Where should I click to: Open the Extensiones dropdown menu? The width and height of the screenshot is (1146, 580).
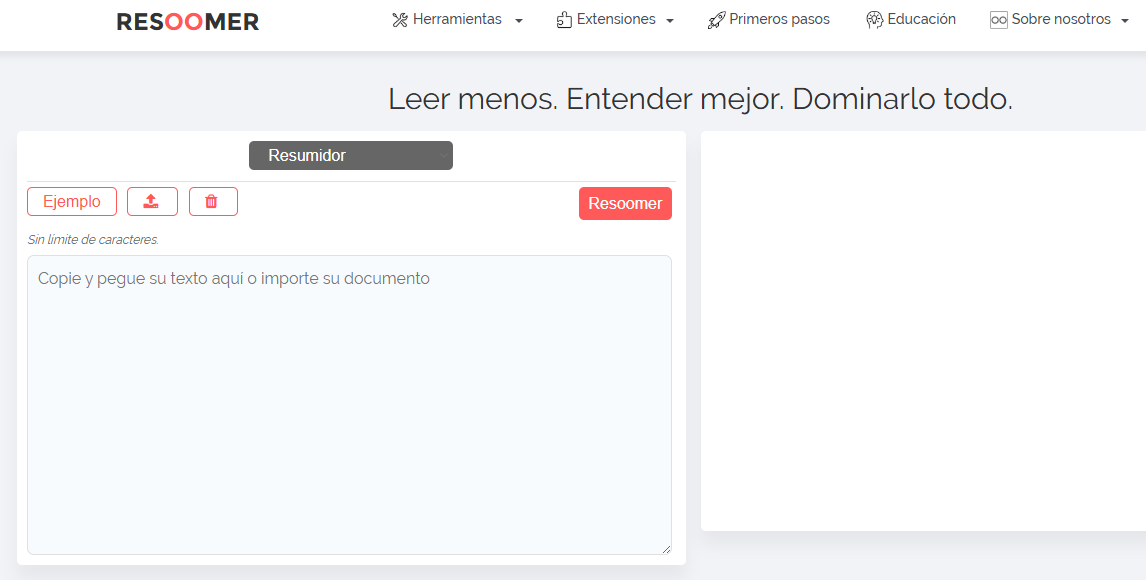click(615, 20)
